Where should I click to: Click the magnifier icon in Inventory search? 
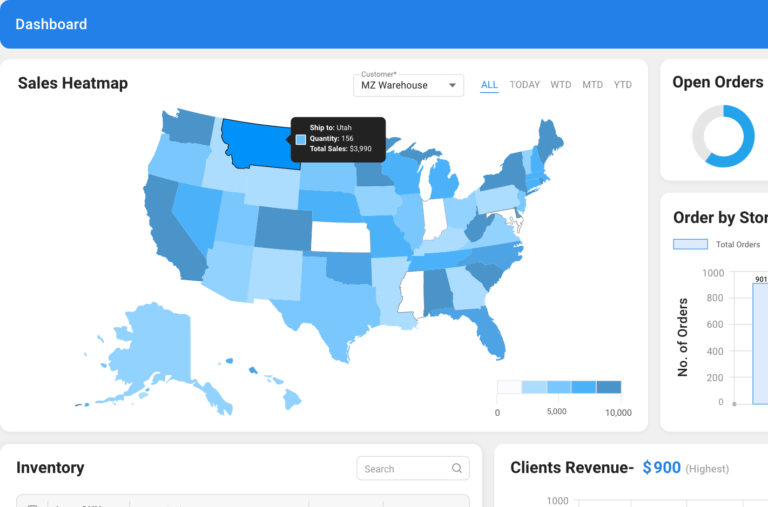[x=456, y=468]
